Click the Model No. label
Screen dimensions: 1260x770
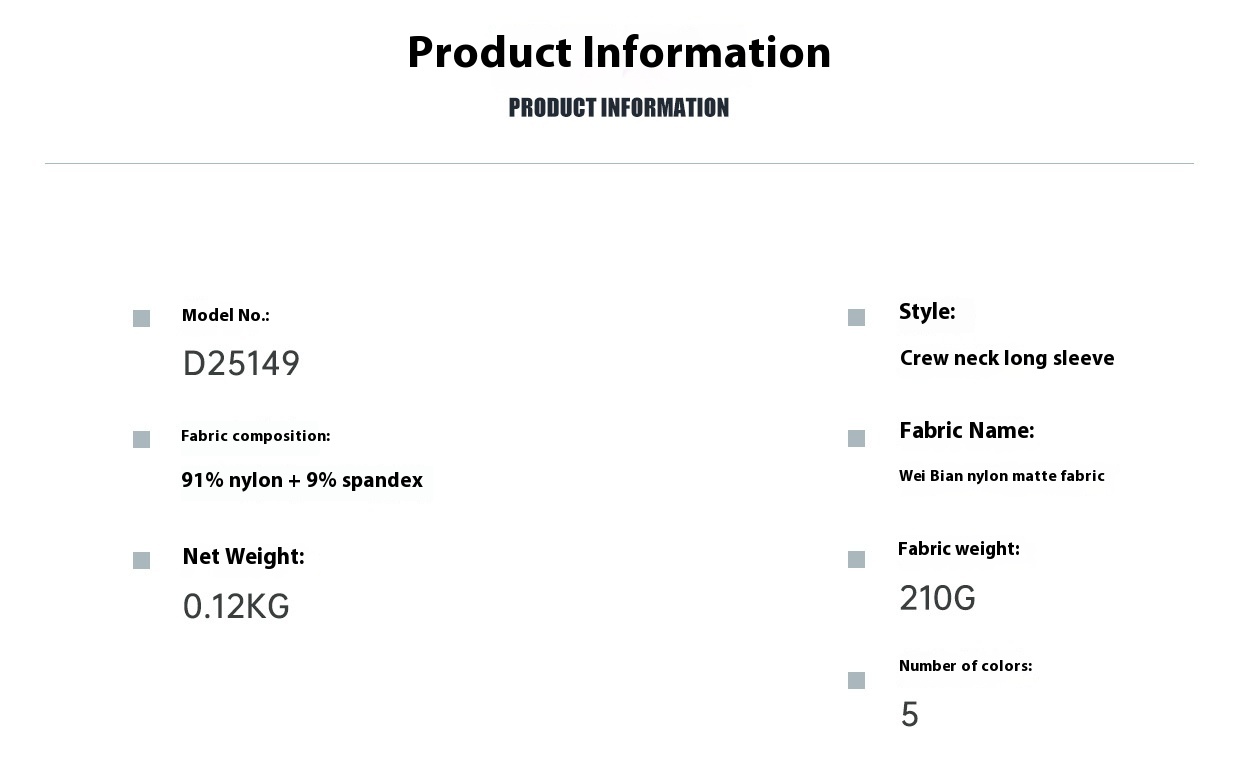click(226, 316)
